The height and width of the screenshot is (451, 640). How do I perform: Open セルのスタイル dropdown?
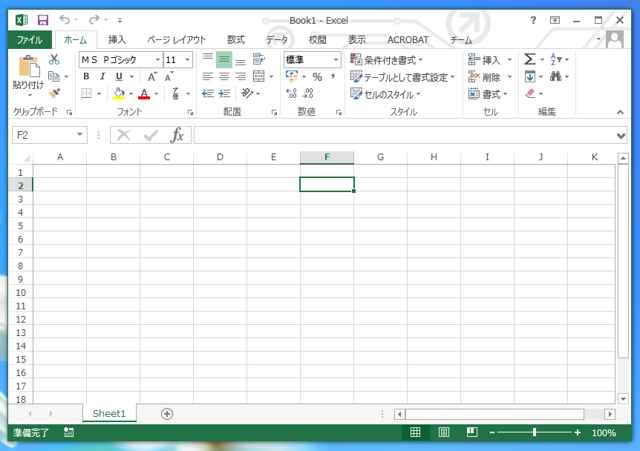pos(385,94)
